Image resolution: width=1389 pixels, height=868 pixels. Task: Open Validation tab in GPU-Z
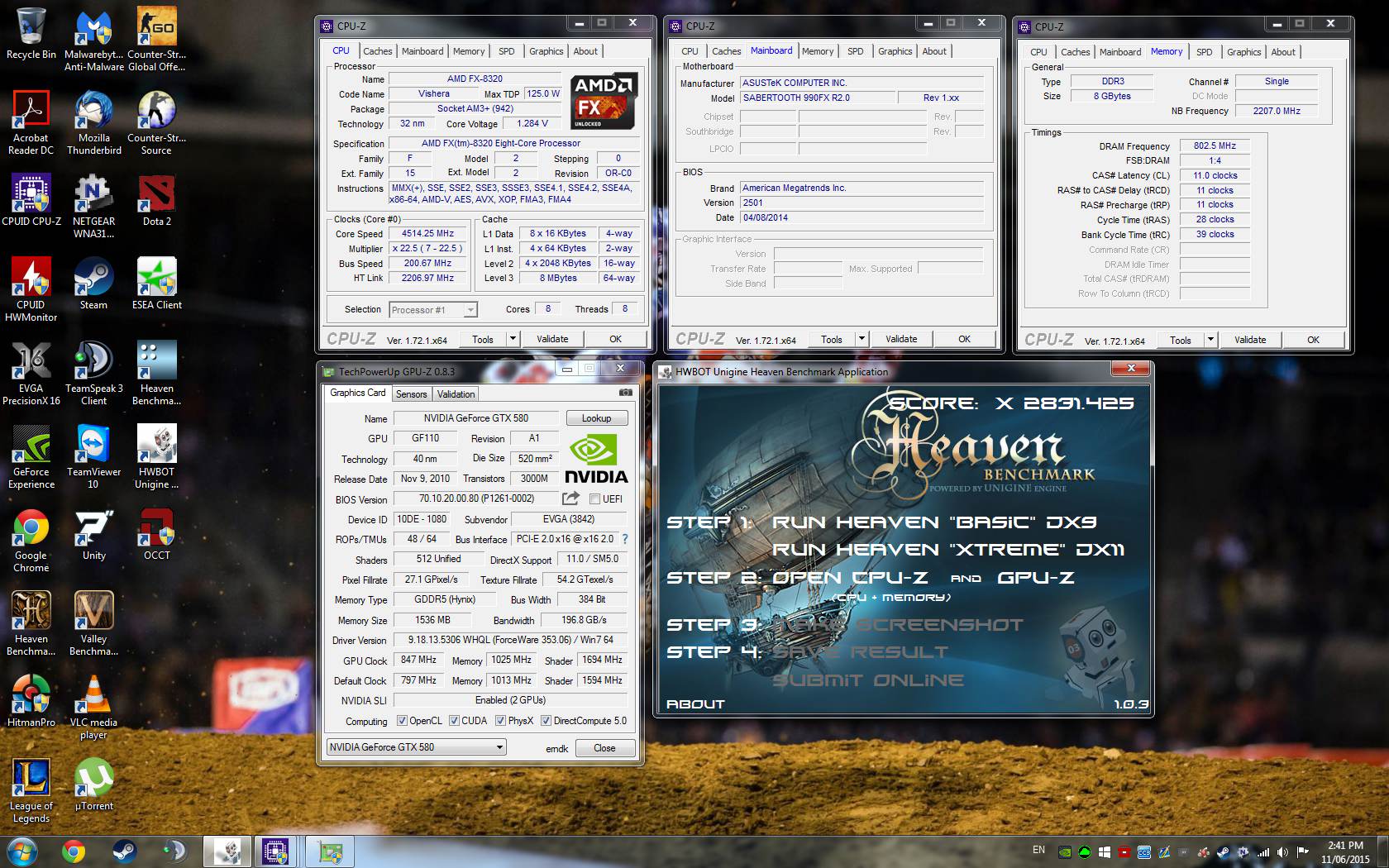coord(456,394)
